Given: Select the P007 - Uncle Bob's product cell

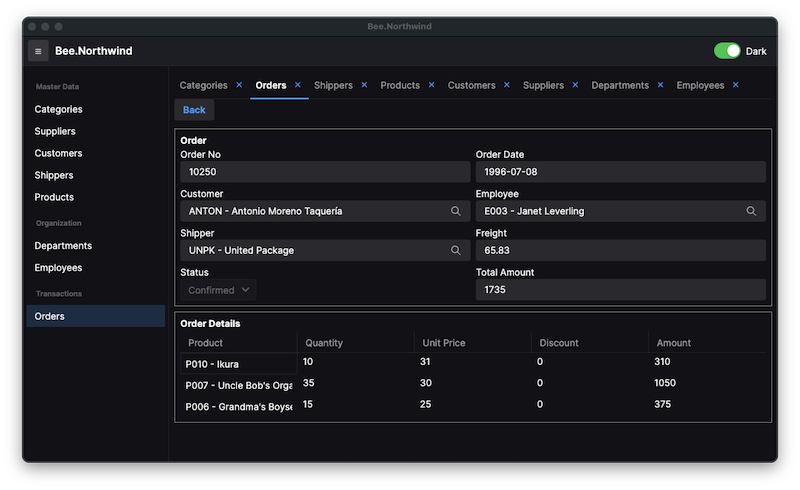Looking at the screenshot, I should pyautogui.click(x=238, y=385).
